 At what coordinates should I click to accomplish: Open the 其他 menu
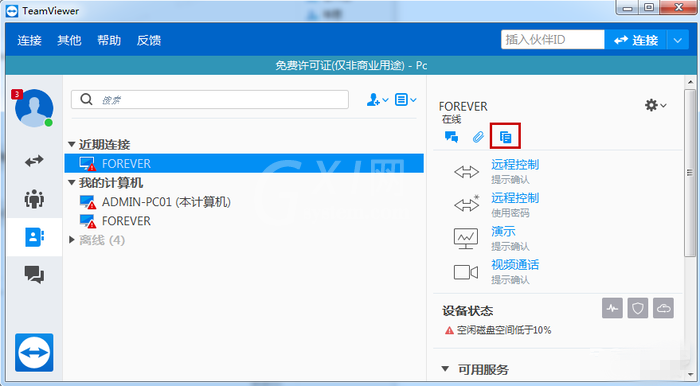pos(69,40)
